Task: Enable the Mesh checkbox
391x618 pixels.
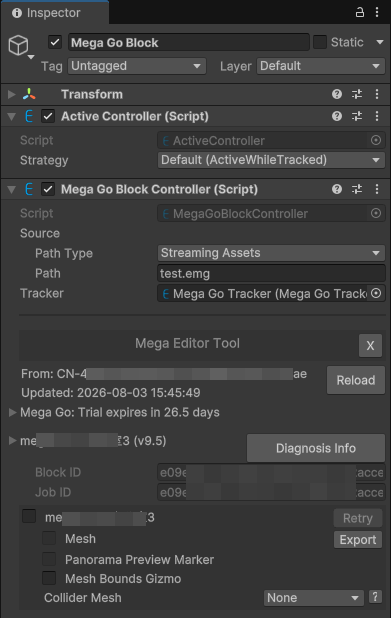Action: pyautogui.click(x=49, y=538)
